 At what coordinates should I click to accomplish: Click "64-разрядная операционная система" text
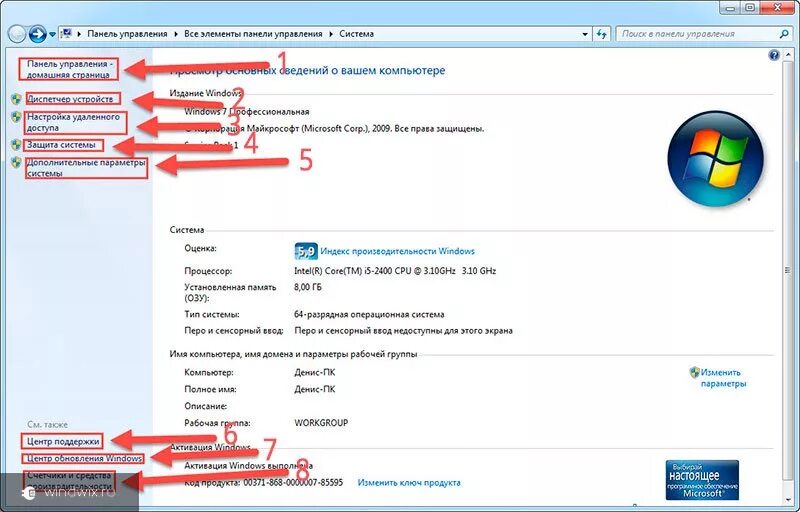click(369, 314)
